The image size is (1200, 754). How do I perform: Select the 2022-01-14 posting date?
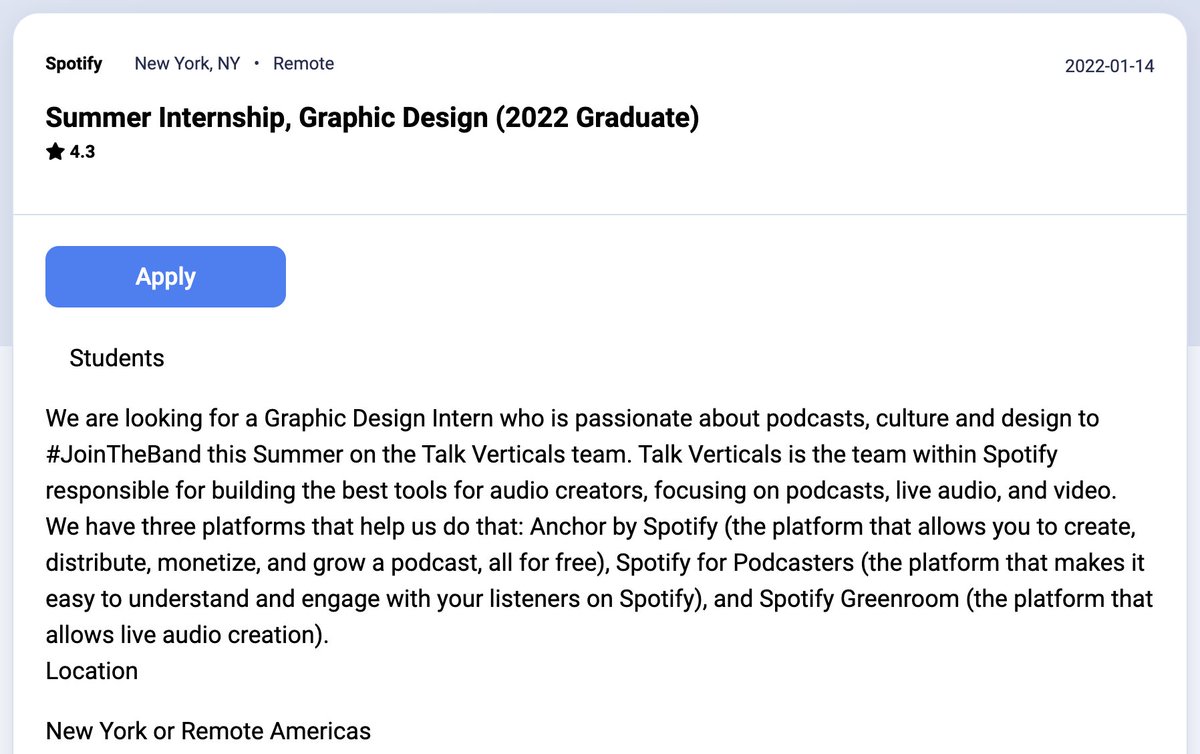click(x=1109, y=66)
